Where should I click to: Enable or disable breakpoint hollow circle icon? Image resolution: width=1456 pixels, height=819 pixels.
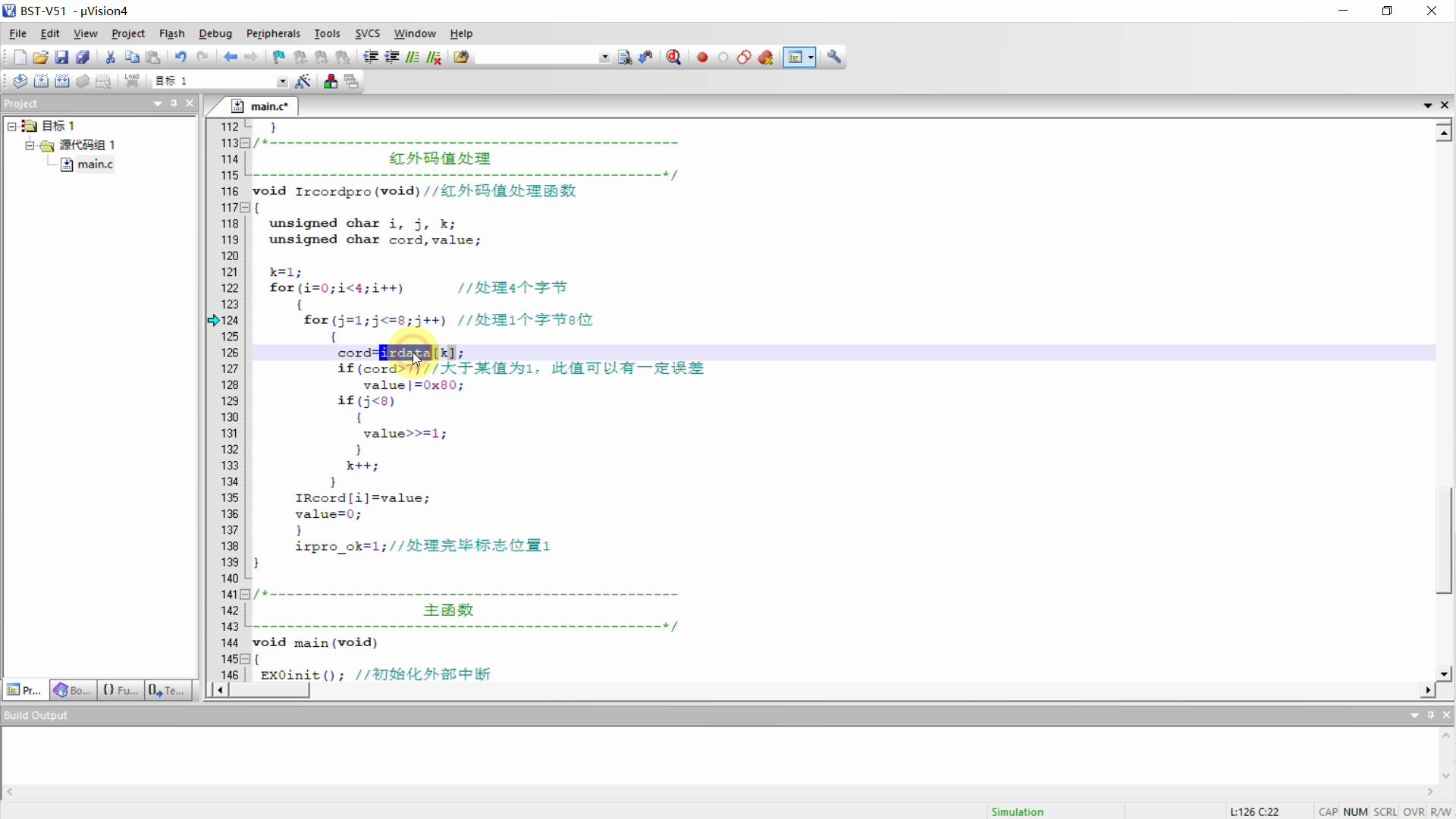coord(723,58)
